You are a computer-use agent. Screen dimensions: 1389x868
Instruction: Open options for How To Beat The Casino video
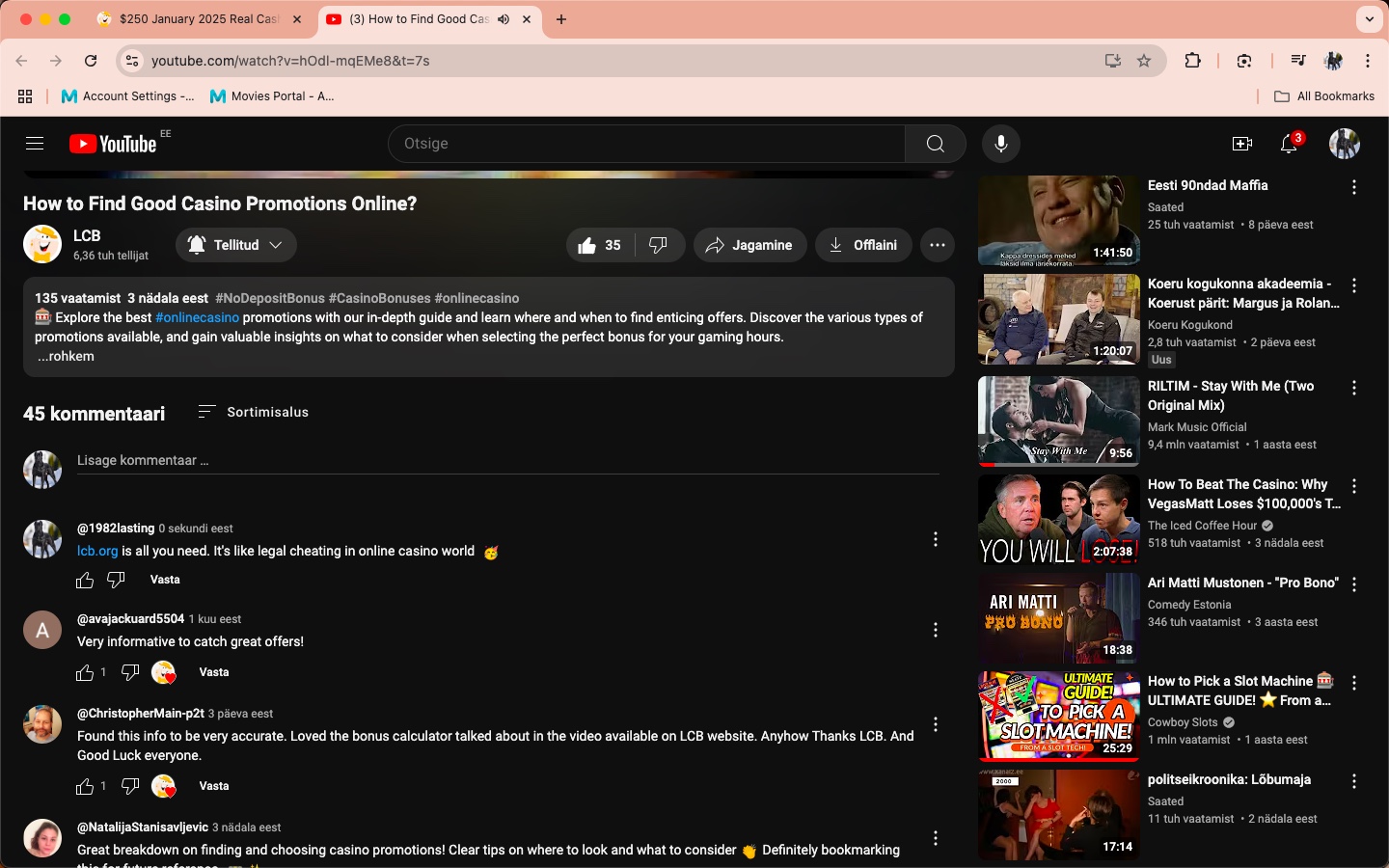click(1354, 486)
